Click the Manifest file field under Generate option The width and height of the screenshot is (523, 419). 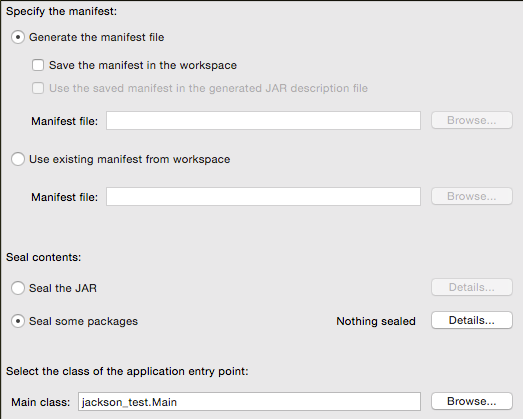[263, 121]
